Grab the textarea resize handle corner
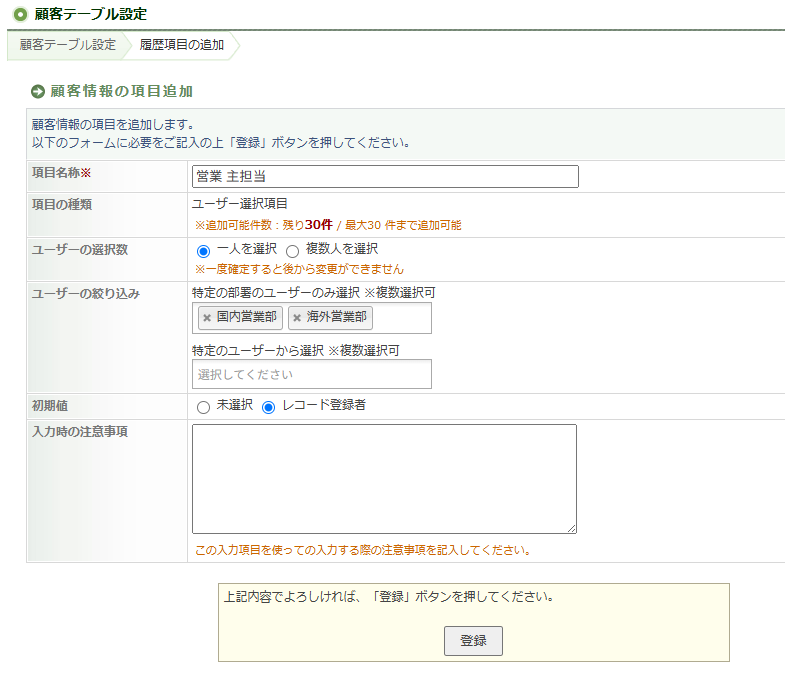The height and width of the screenshot is (678, 785). click(572, 529)
